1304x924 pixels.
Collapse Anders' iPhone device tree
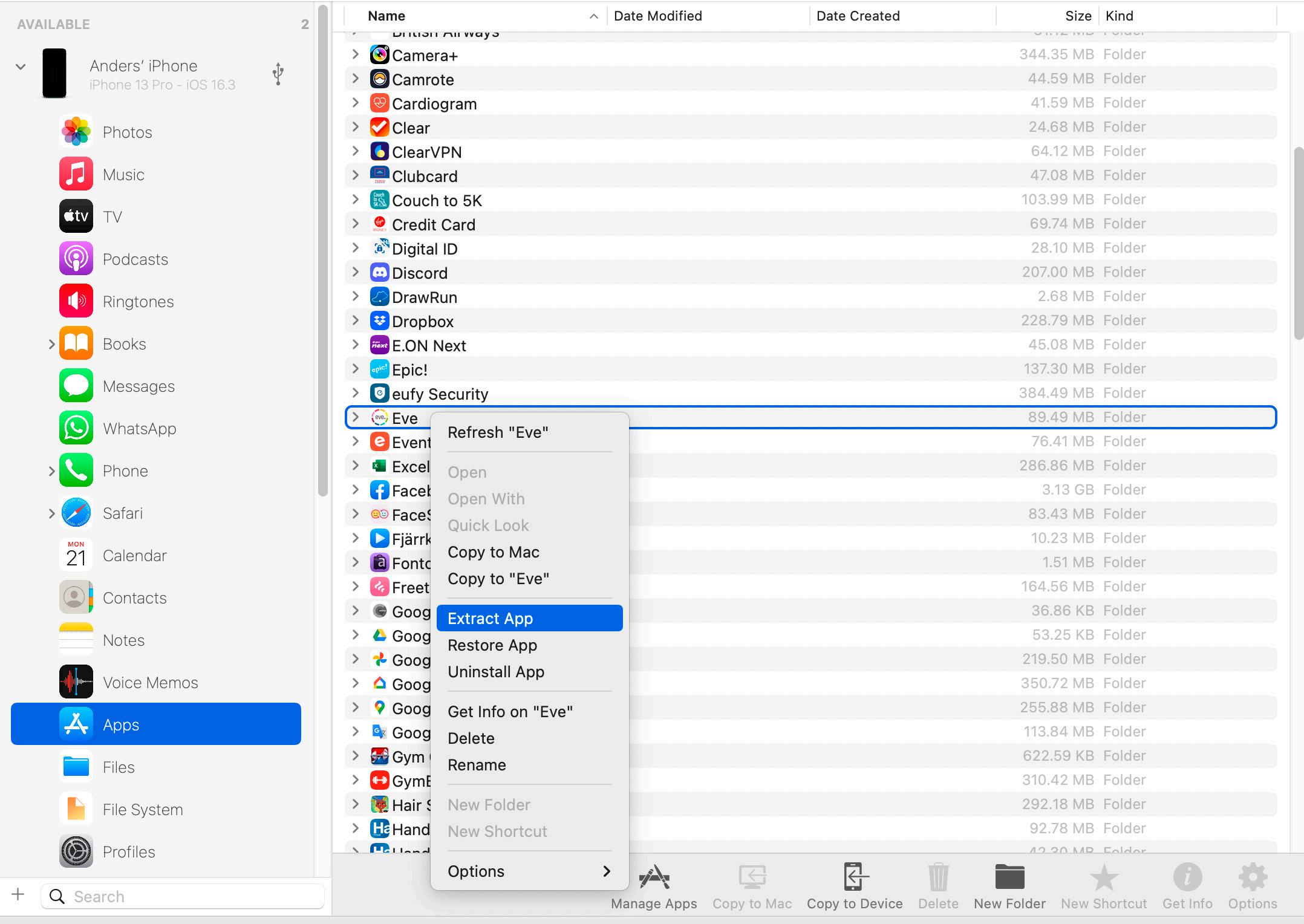[x=21, y=67]
